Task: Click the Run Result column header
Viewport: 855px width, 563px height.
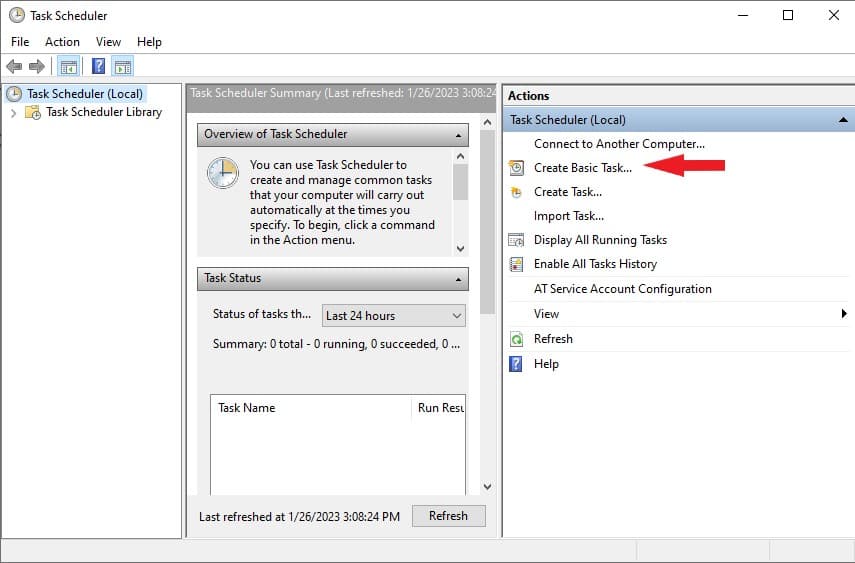Action: click(x=439, y=408)
